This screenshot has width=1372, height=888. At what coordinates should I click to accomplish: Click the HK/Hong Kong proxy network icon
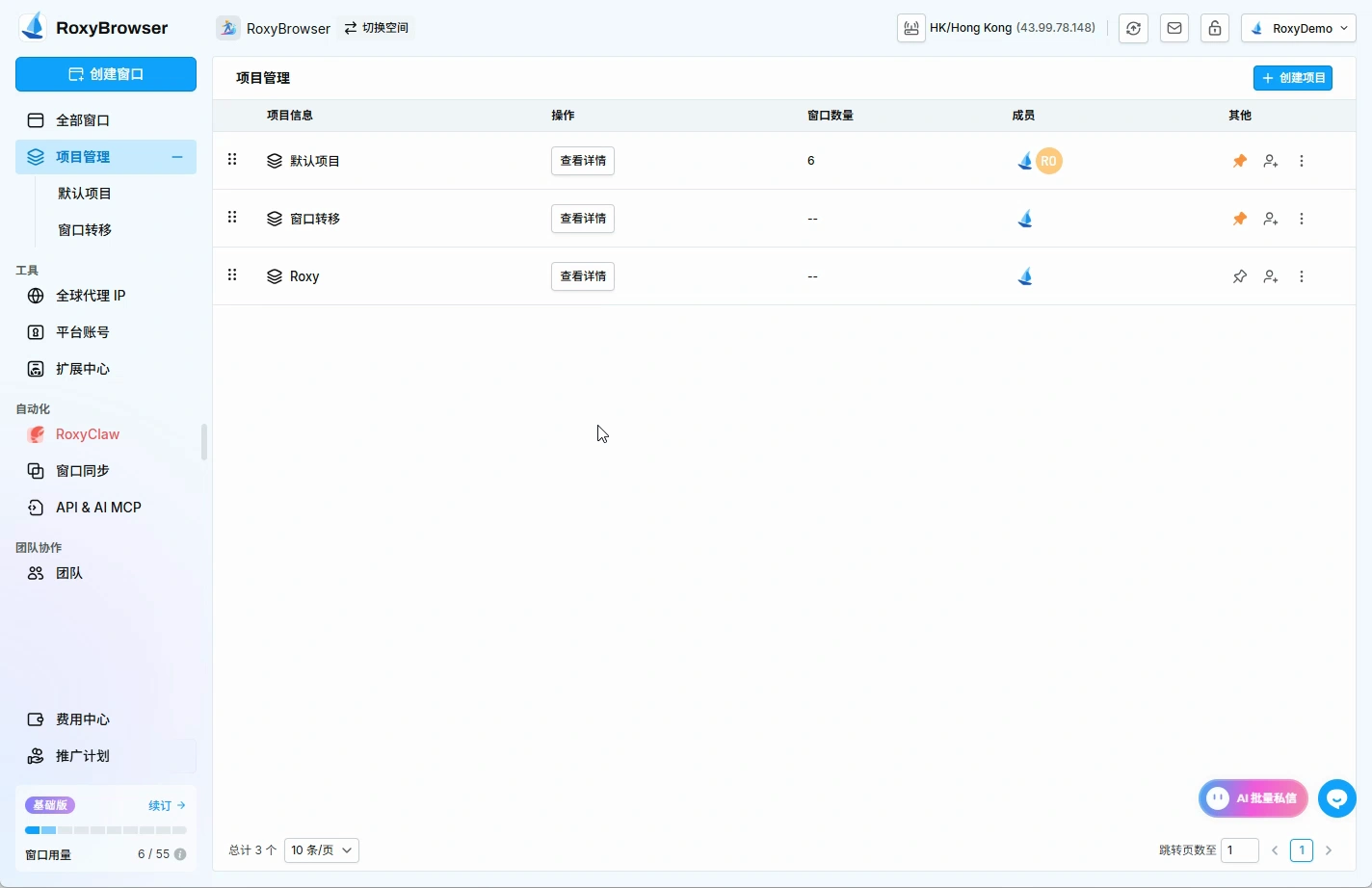910,28
